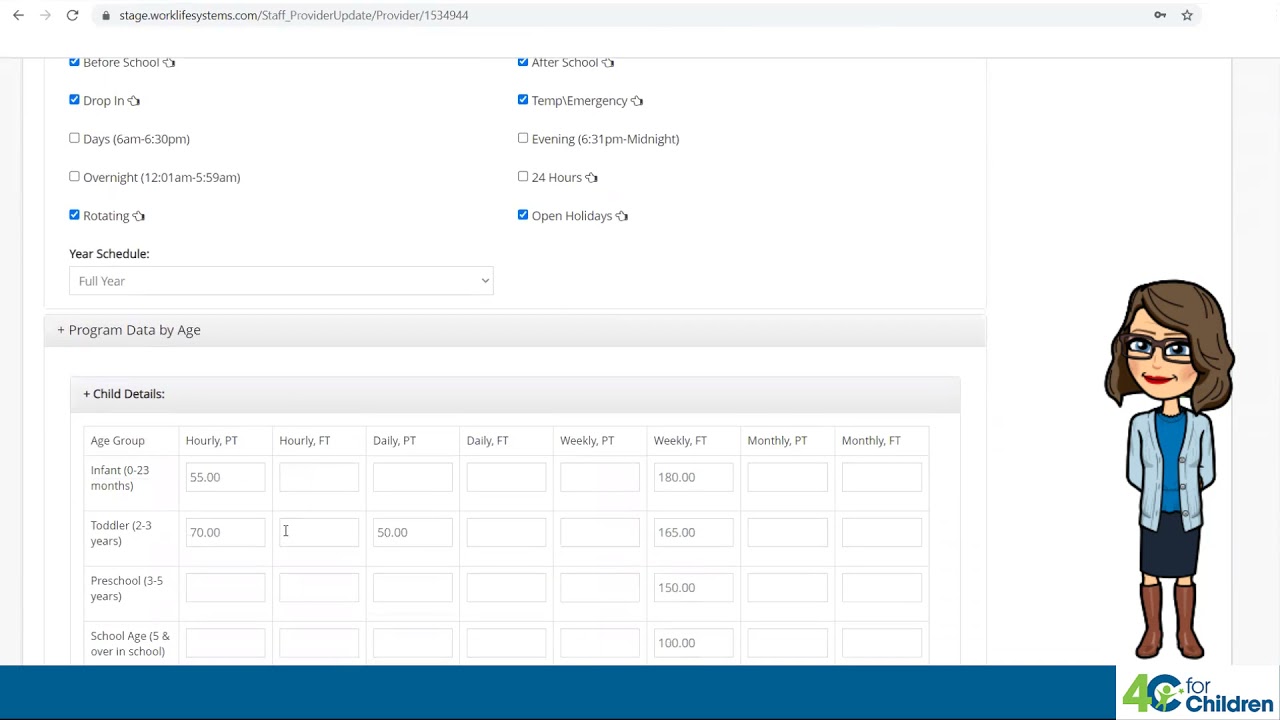Click Infant Monthly FT field
This screenshot has width=1280, height=720.
[x=882, y=477]
